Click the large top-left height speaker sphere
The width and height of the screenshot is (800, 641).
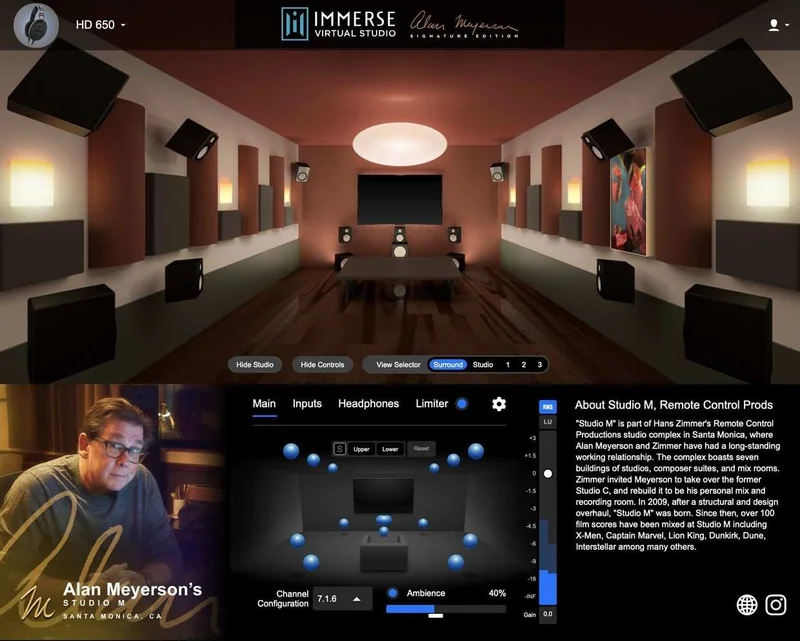(291, 451)
